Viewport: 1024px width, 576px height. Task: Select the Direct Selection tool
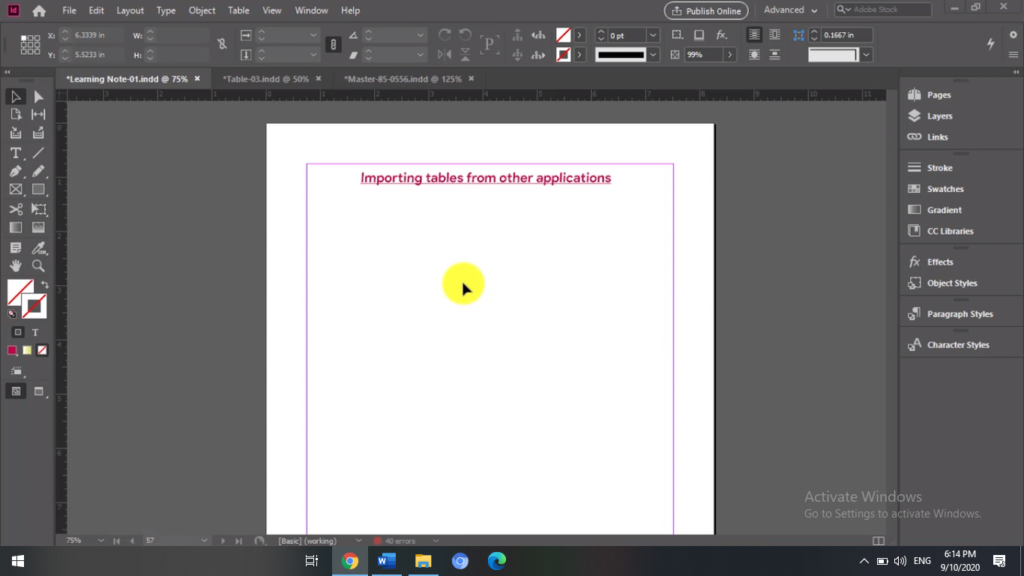(x=39, y=97)
